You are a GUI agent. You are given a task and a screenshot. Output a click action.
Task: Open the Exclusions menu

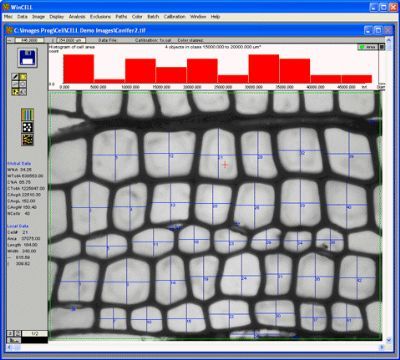pos(100,17)
